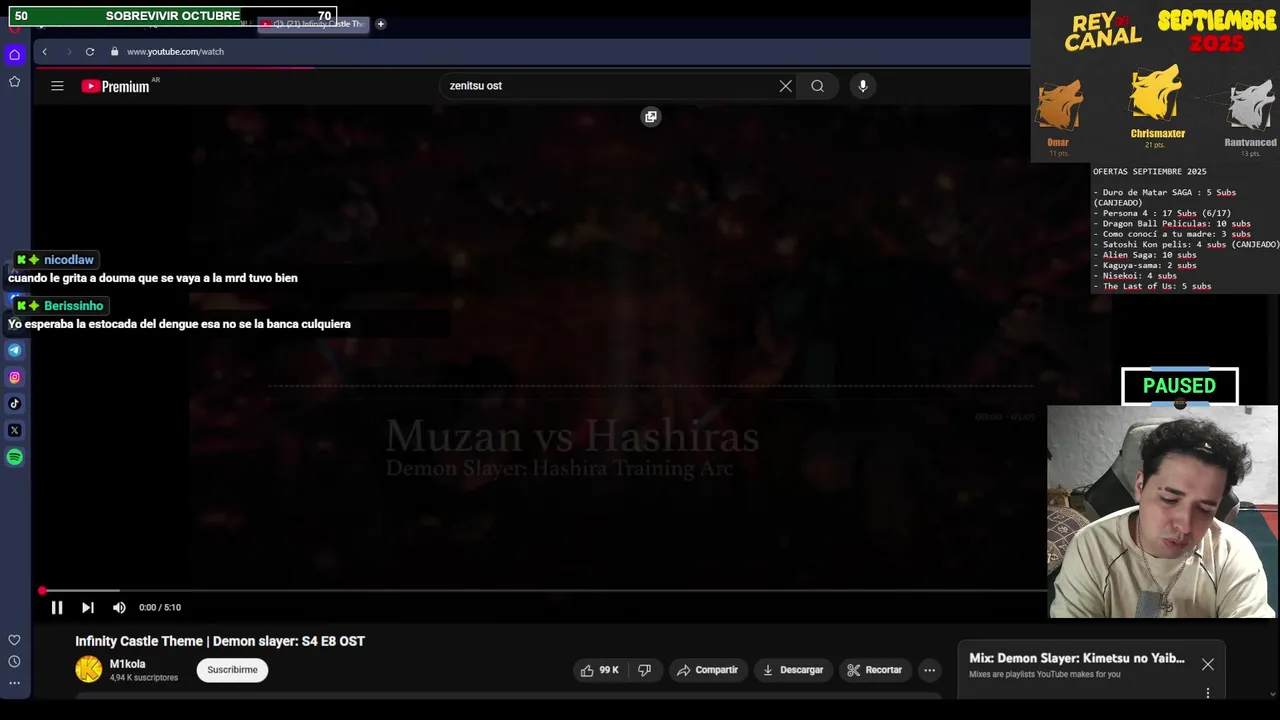Image resolution: width=1280 pixels, height=720 pixels.
Task: Reload the YouTube page
Action: pos(90,52)
